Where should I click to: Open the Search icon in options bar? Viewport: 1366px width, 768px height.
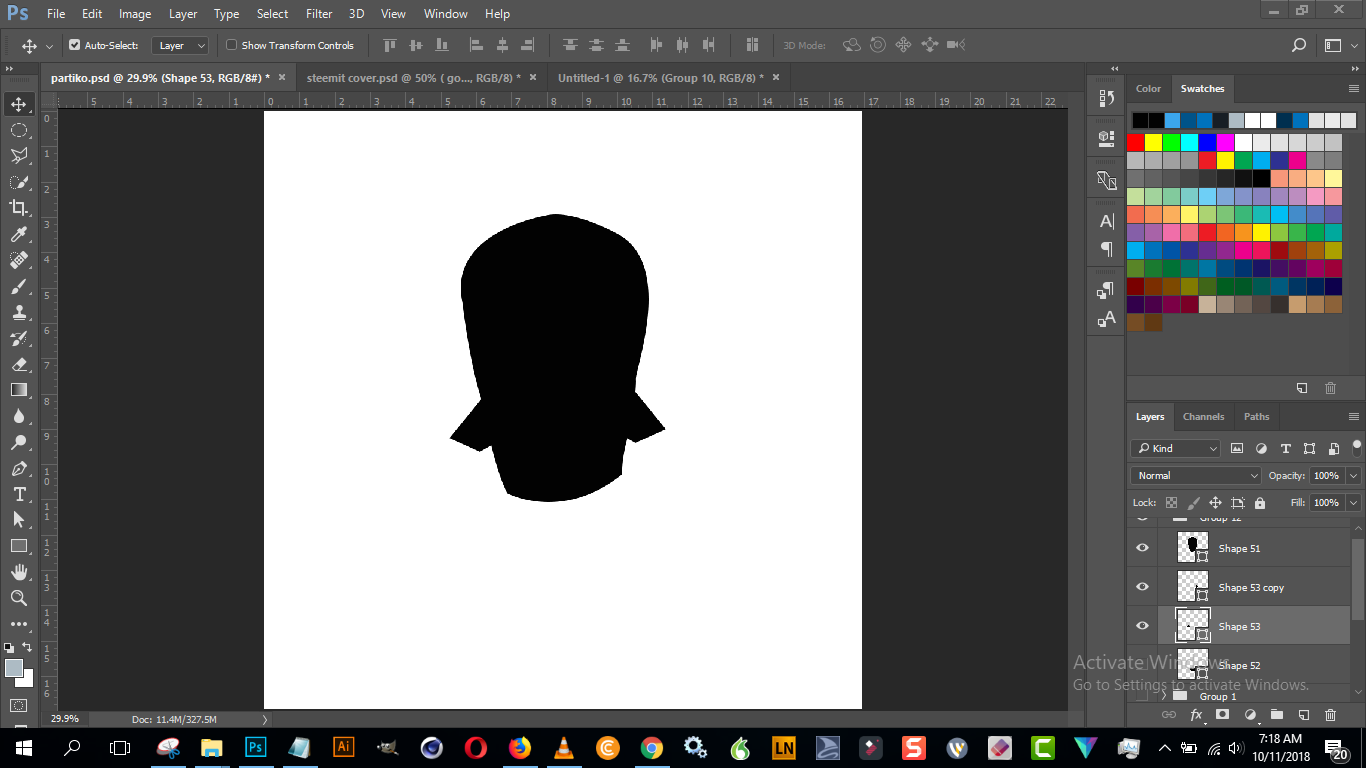(1299, 45)
